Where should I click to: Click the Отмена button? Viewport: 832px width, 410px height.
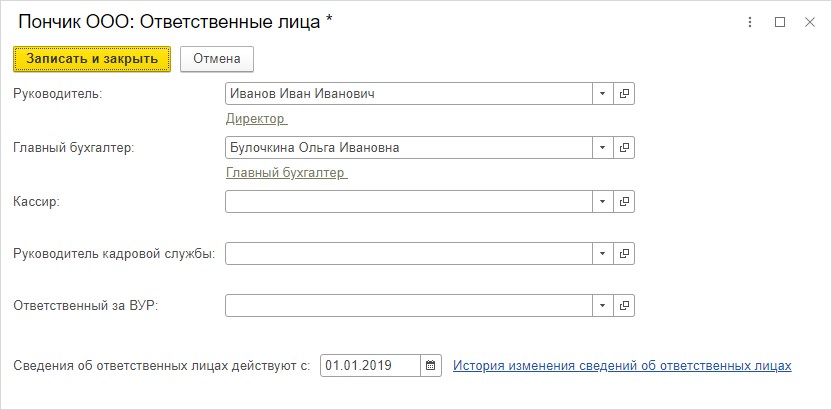(216, 59)
